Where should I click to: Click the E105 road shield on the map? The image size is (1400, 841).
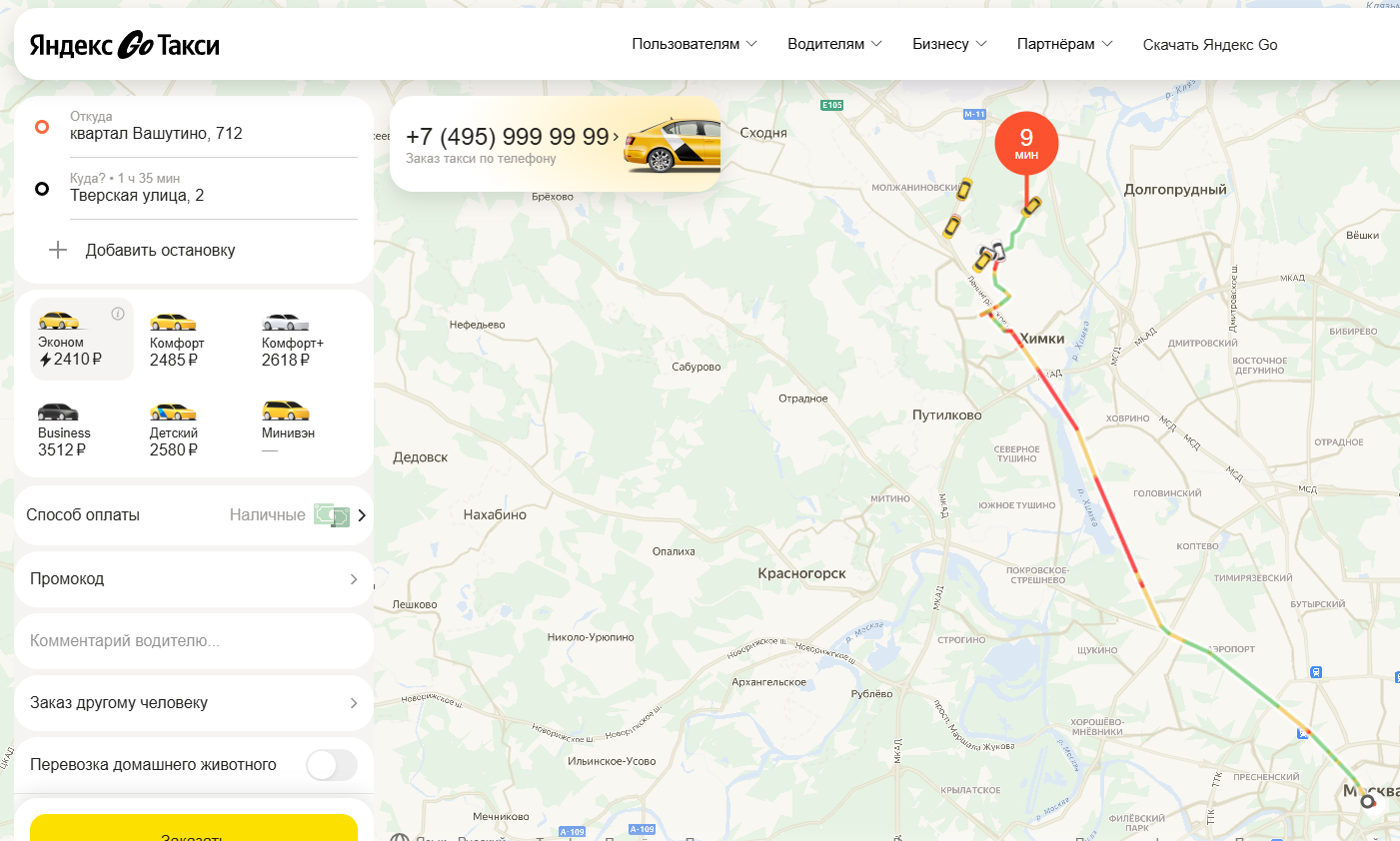tap(832, 105)
